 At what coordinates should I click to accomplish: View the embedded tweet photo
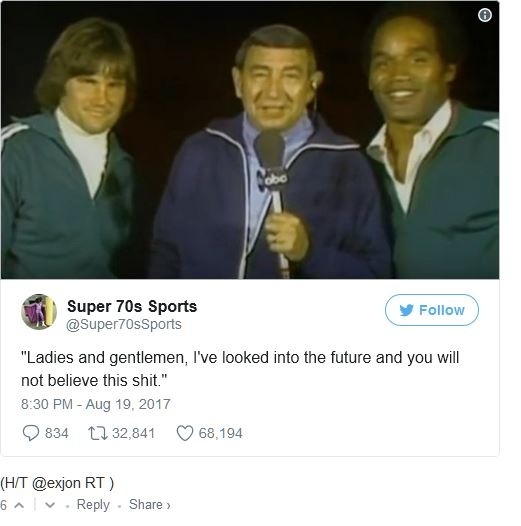tap(250, 140)
